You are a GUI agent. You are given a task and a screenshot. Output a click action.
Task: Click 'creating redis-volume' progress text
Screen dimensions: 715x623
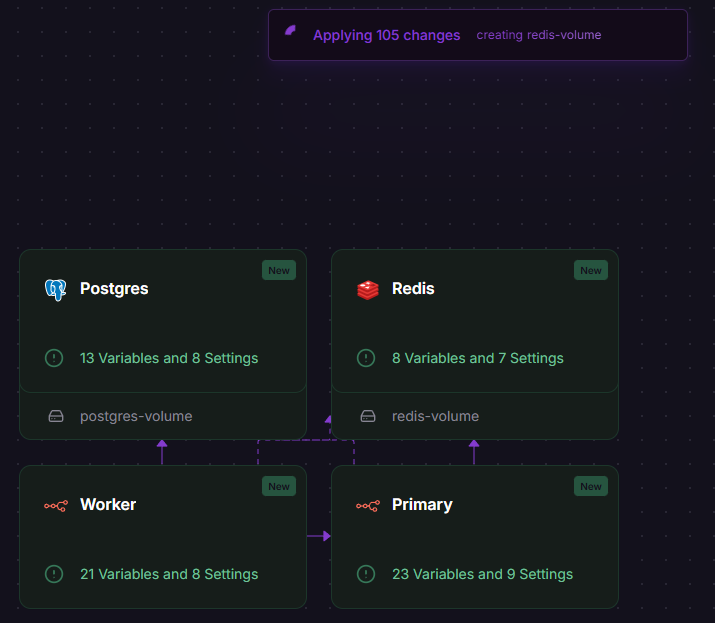pos(539,35)
